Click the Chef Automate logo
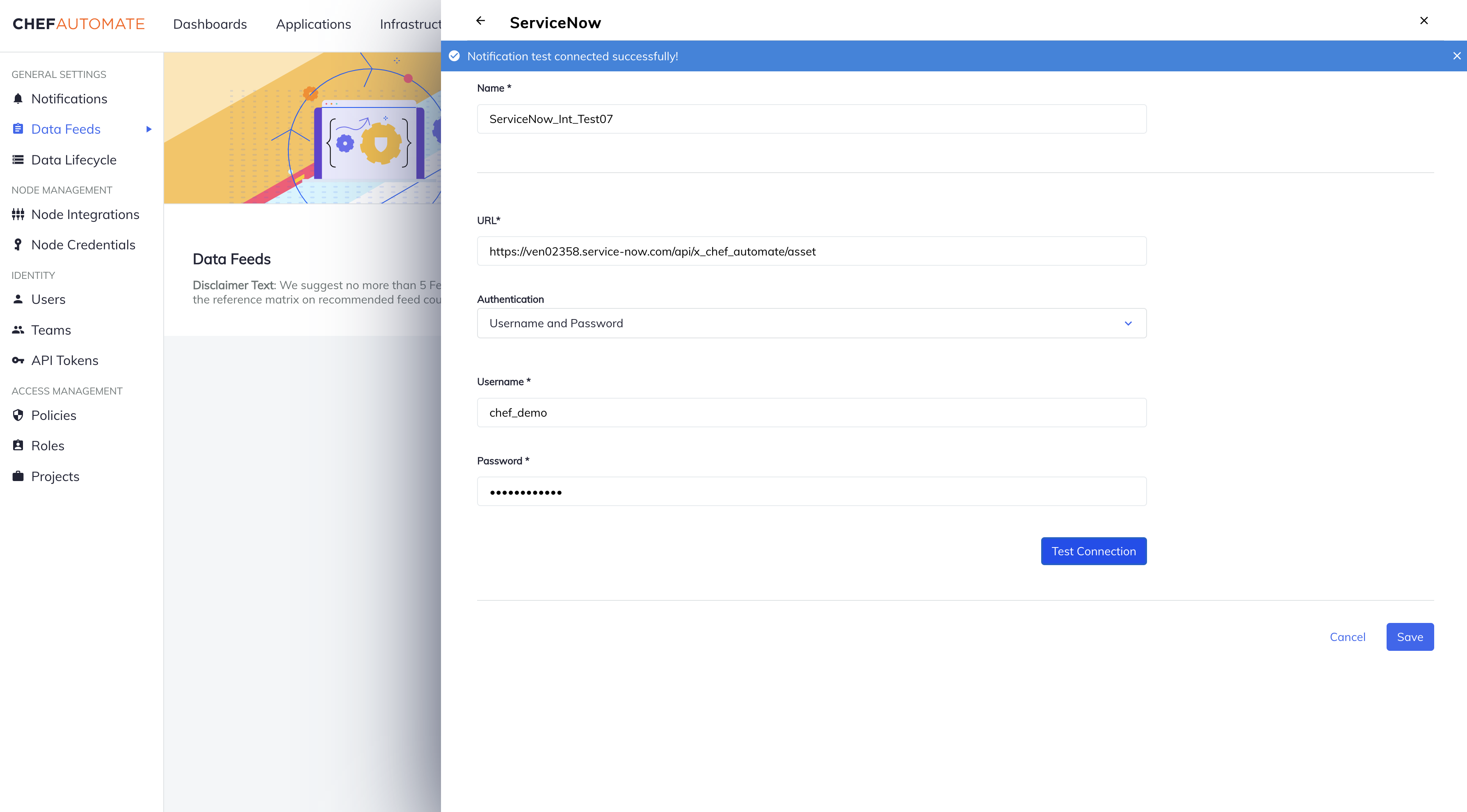The image size is (1467, 812). pos(79,24)
